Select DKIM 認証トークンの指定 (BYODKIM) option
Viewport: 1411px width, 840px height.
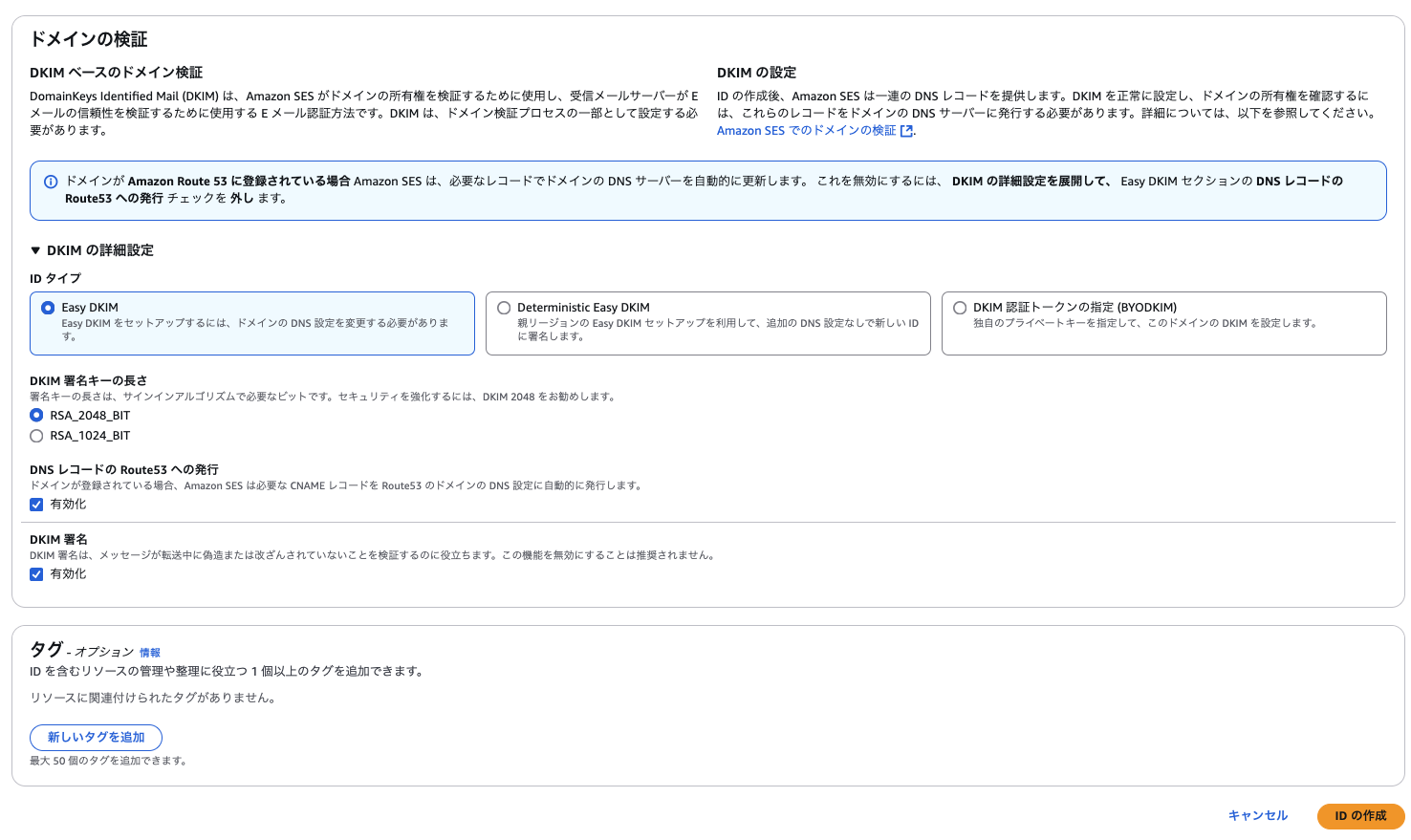960,308
